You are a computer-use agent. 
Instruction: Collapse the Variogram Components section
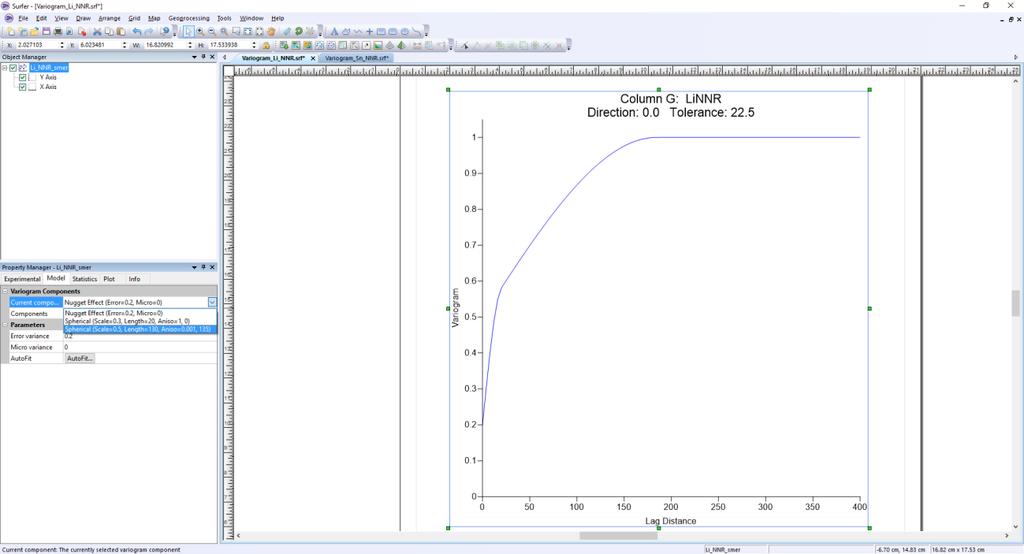[5, 291]
